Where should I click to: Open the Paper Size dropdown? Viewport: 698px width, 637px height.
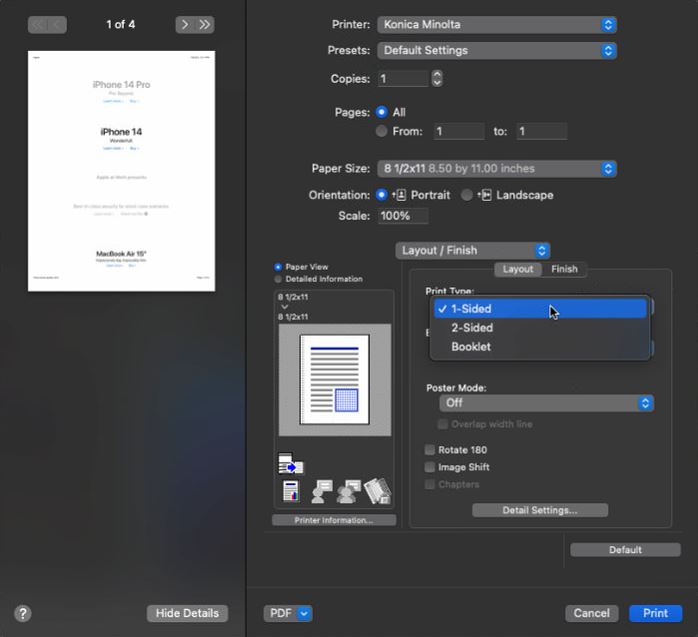pos(497,169)
